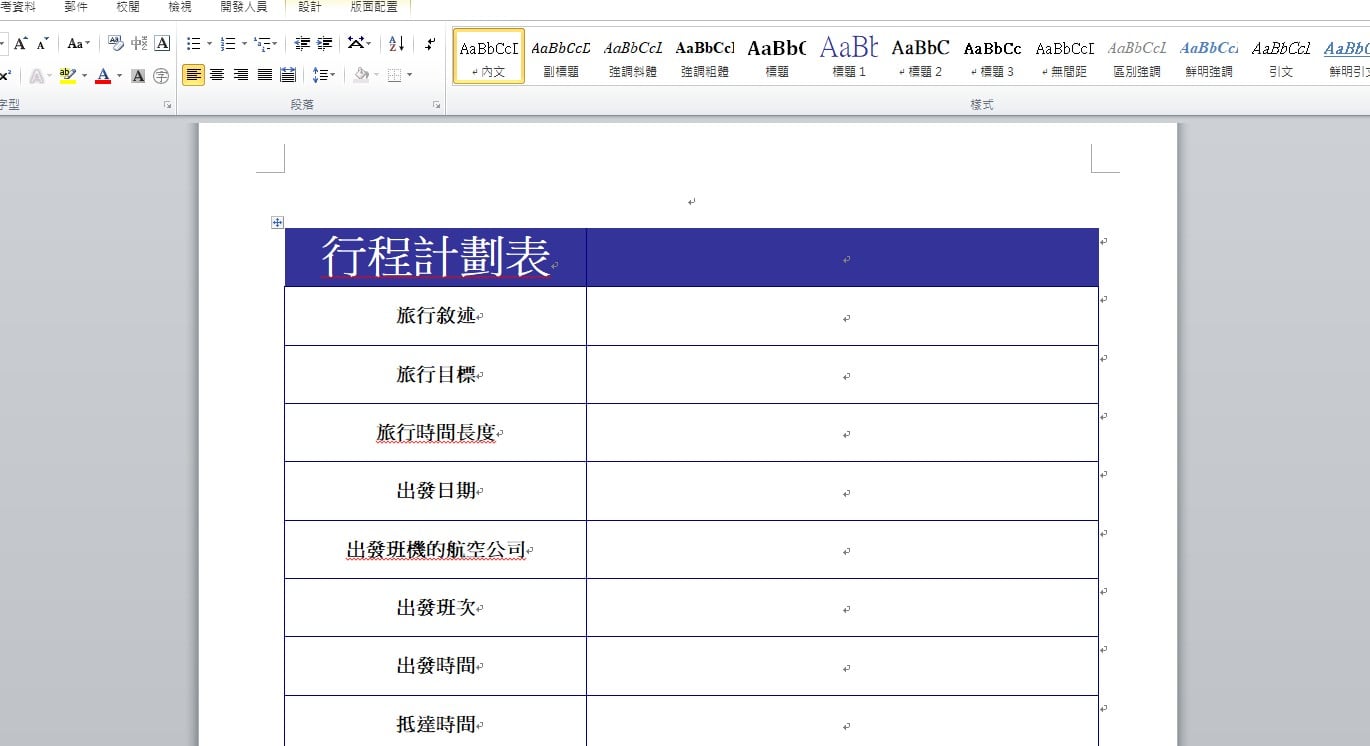Click the empty cell beside 旅行敘述
Screen dimensions: 1370x746
(x=842, y=316)
